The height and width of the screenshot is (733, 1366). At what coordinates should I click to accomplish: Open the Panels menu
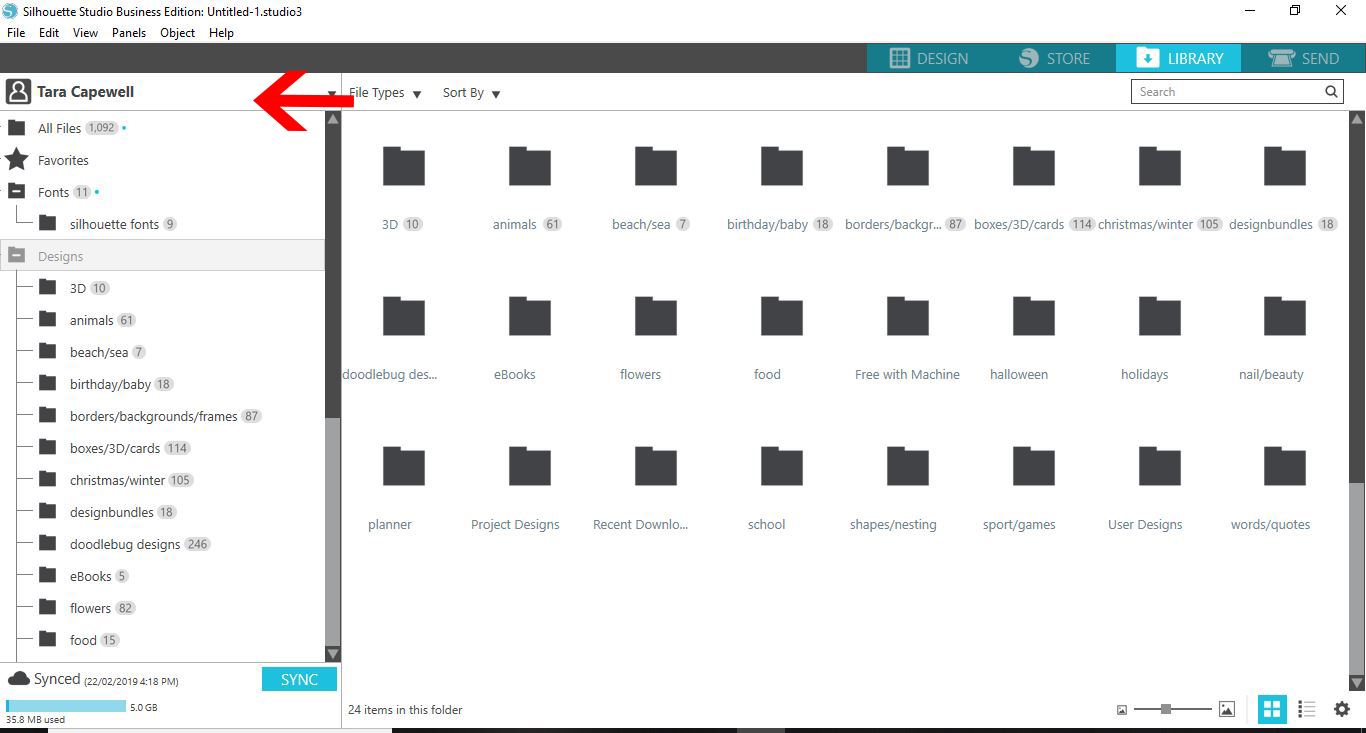tap(129, 33)
